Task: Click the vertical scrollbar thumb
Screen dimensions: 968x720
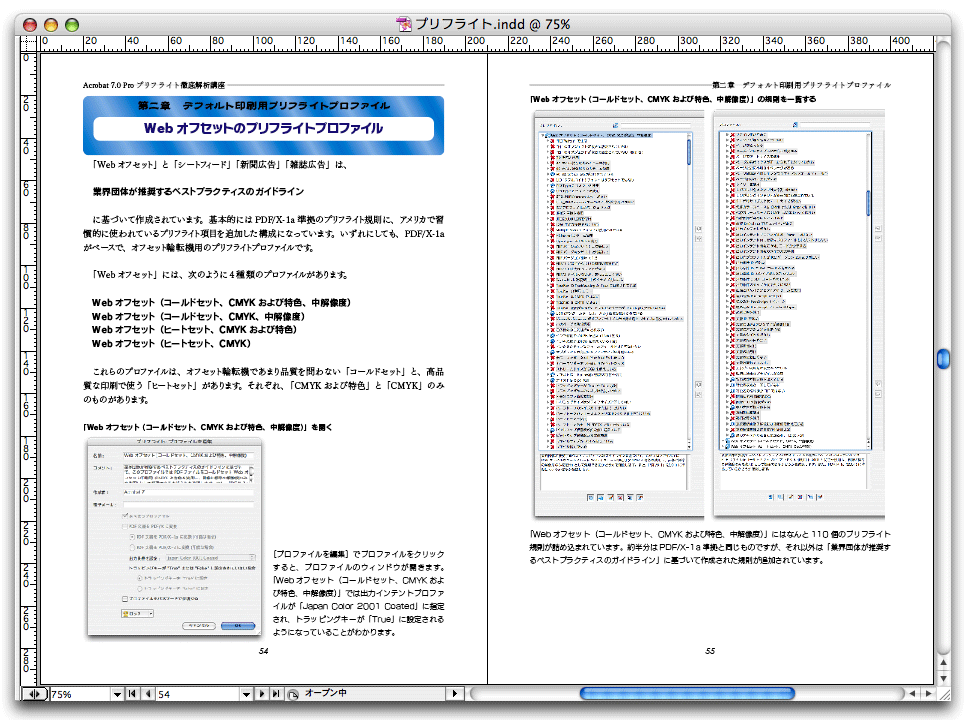Action: pyautogui.click(x=943, y=359)
